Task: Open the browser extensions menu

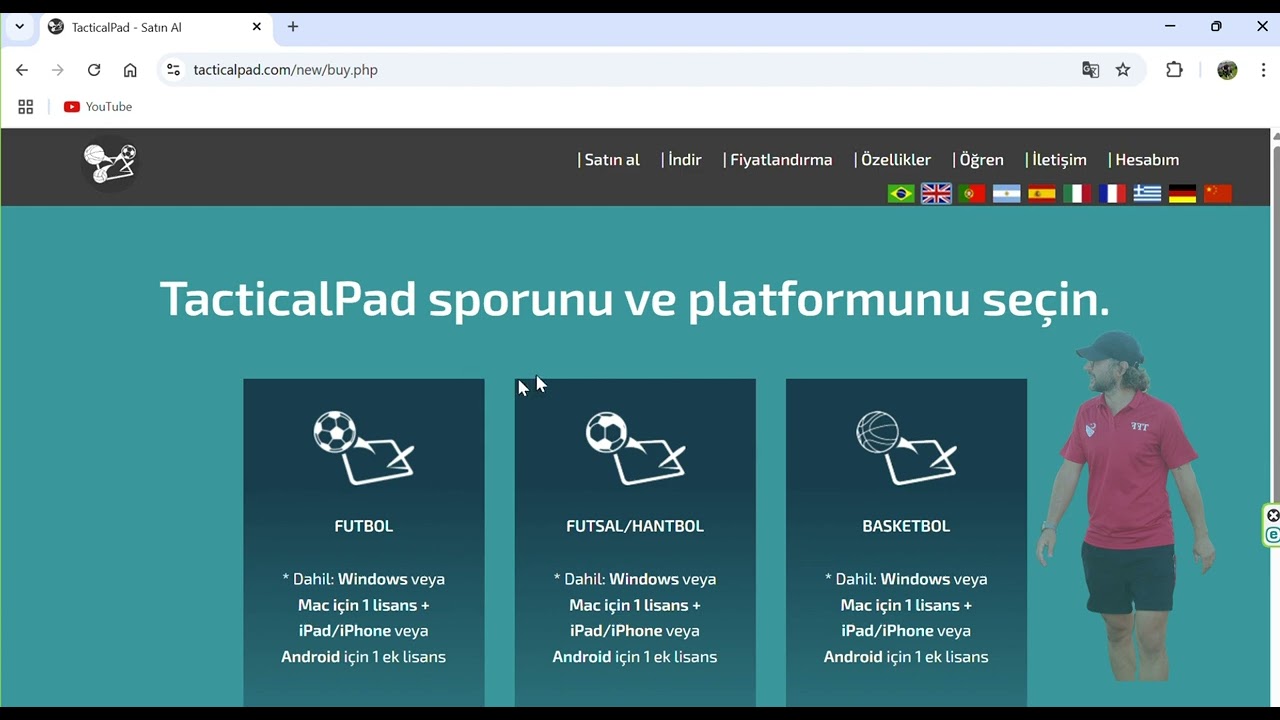Action: point(1174,70)
